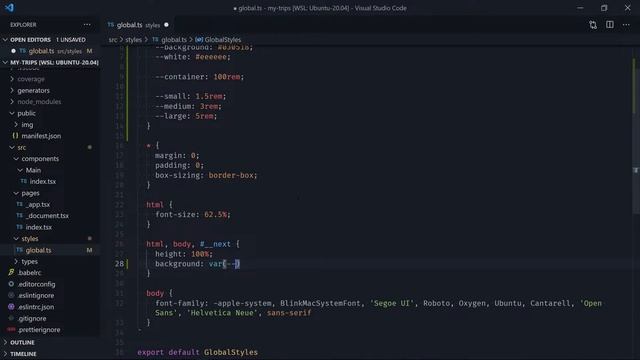Open the .eslintrc.json file
This screenshot has height=360, width=640.
[50, 307]
